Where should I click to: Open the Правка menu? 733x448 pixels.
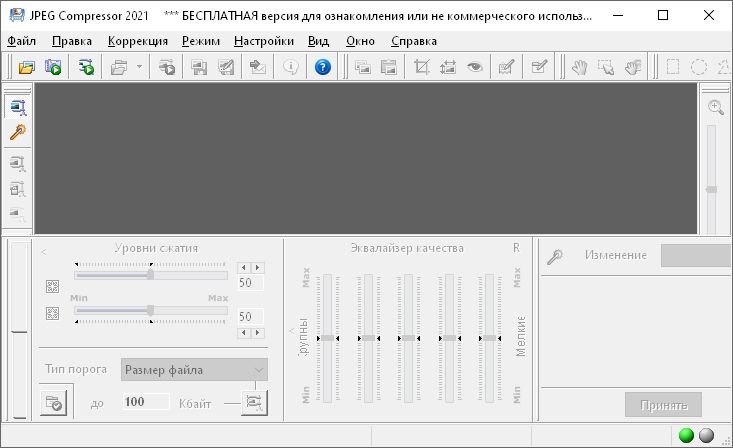point(72,41)
